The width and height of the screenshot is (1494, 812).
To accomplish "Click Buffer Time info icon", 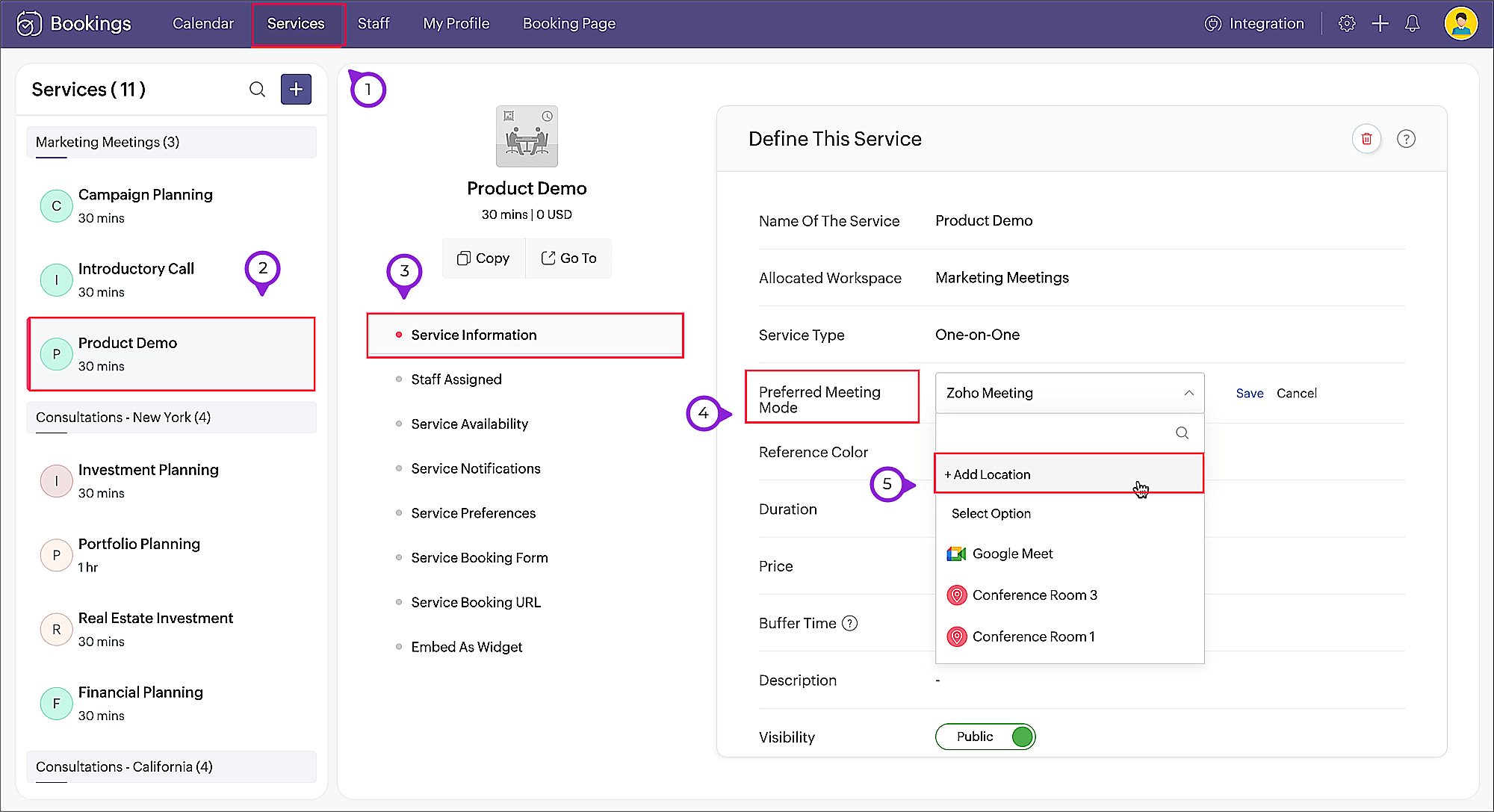I will (x=850, y=623).
